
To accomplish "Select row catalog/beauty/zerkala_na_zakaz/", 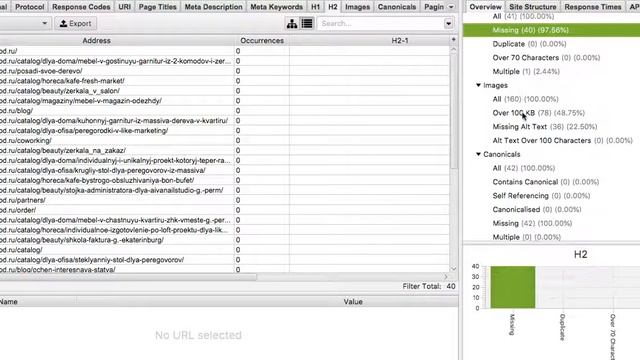I will pos(224,151).
